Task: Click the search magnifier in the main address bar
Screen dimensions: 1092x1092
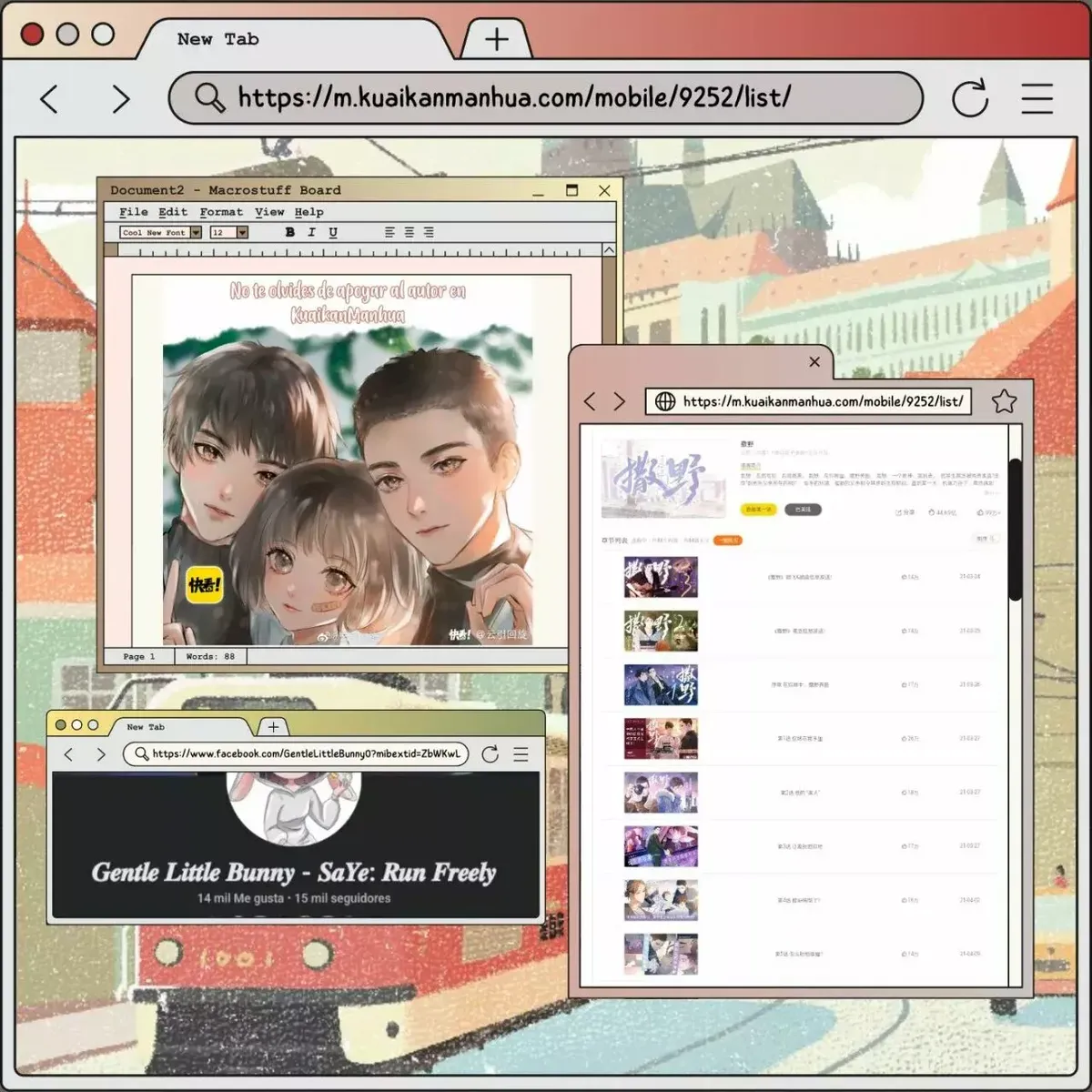Action: click(x=209, y=97)
